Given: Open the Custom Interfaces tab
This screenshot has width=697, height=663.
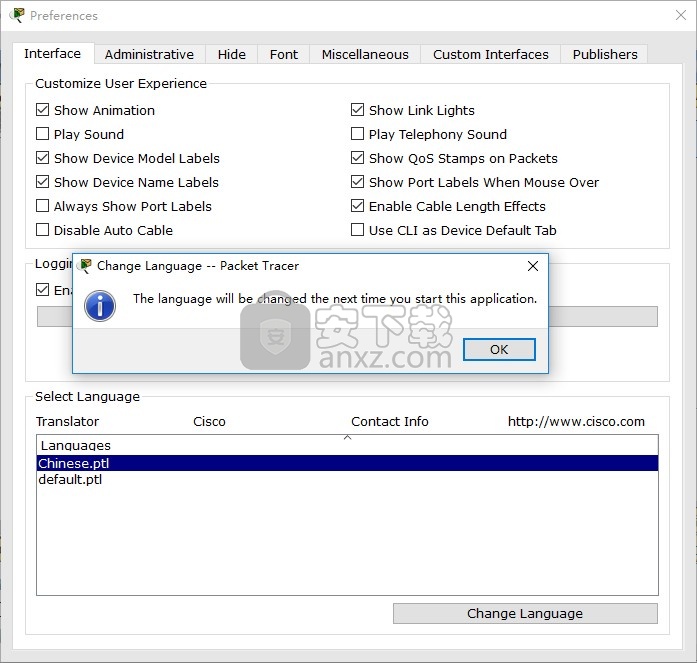Looking at the screenshot, I should pos(491,55).
